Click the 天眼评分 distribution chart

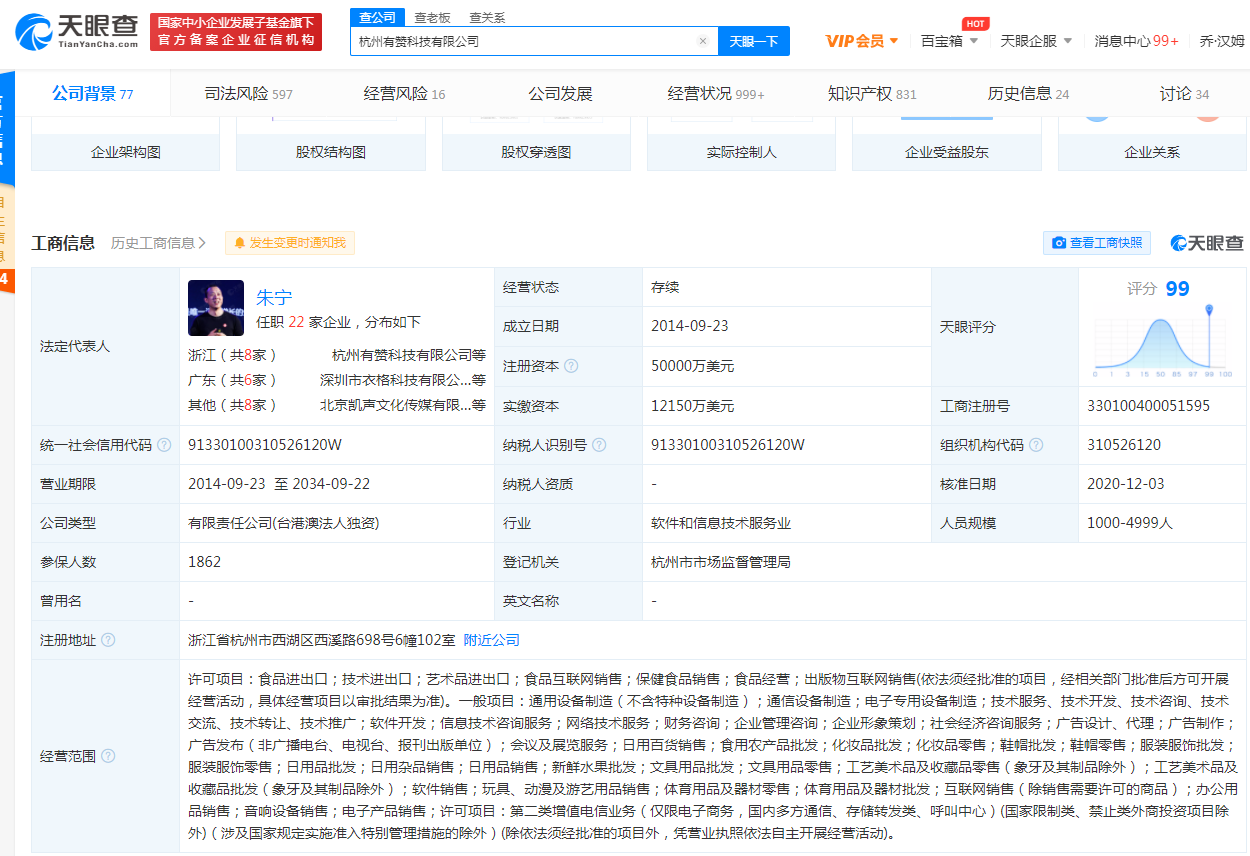pos(1162,342)
